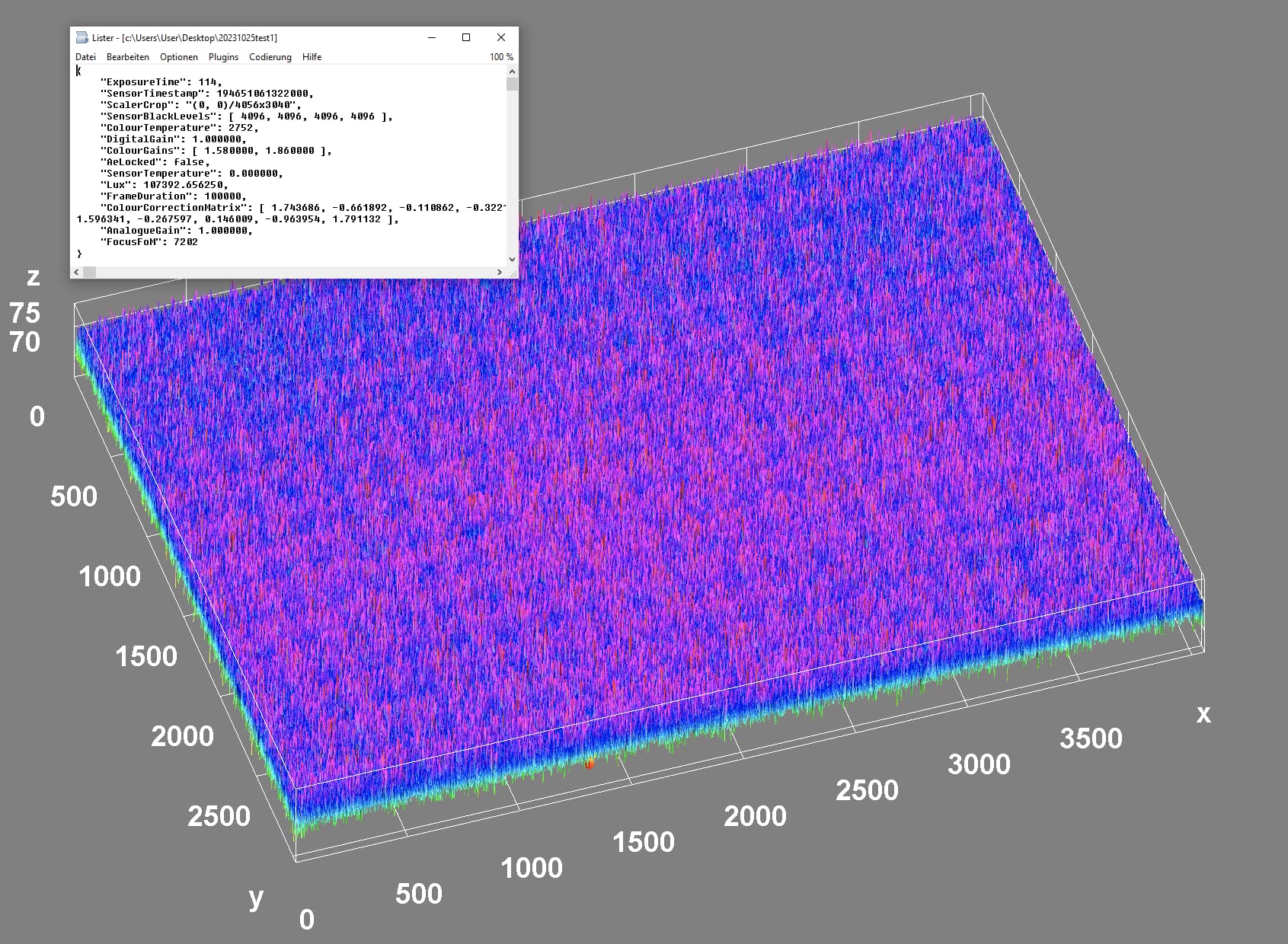
Task: Click the "SensorTimestamp" line
Action: coord(207,94)
